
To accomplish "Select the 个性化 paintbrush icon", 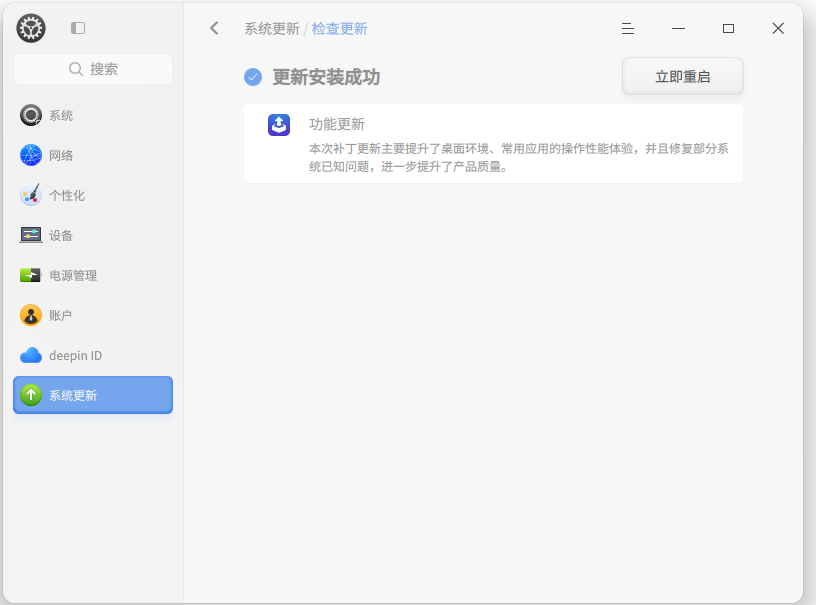I will [x=31, y=195].
